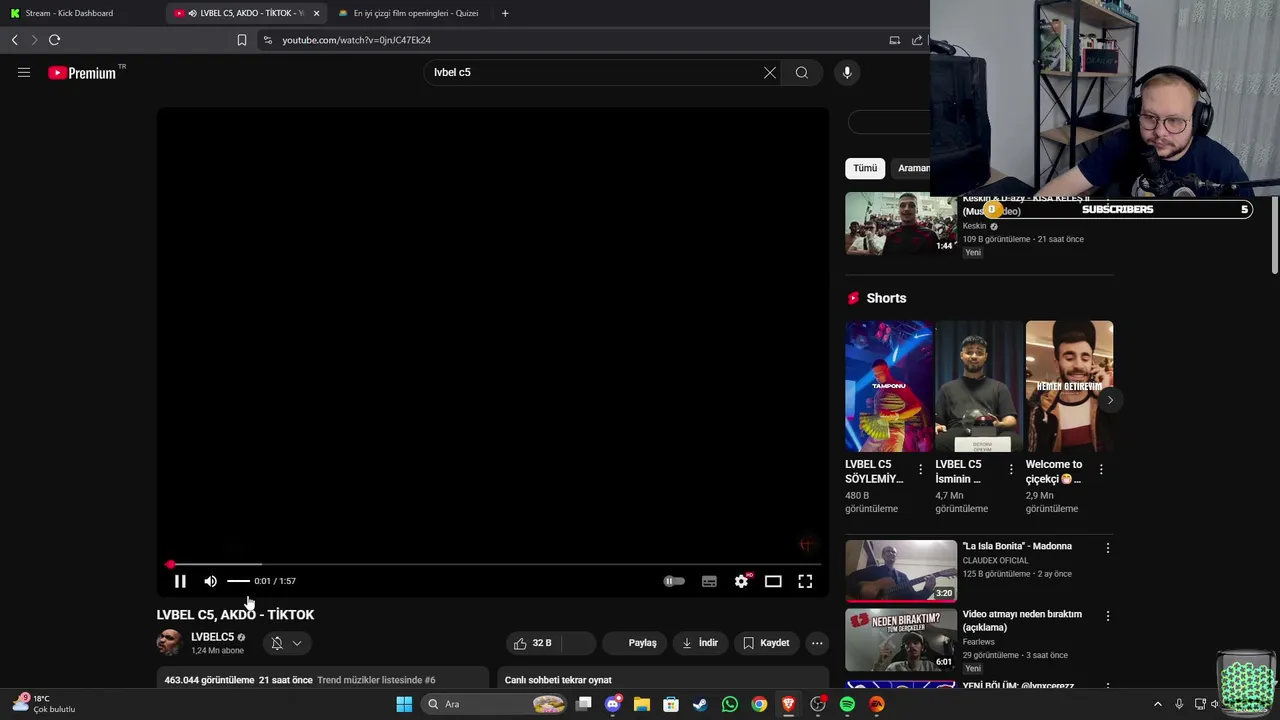Open the Welcome to çiçekçi short

[1069, 386]
